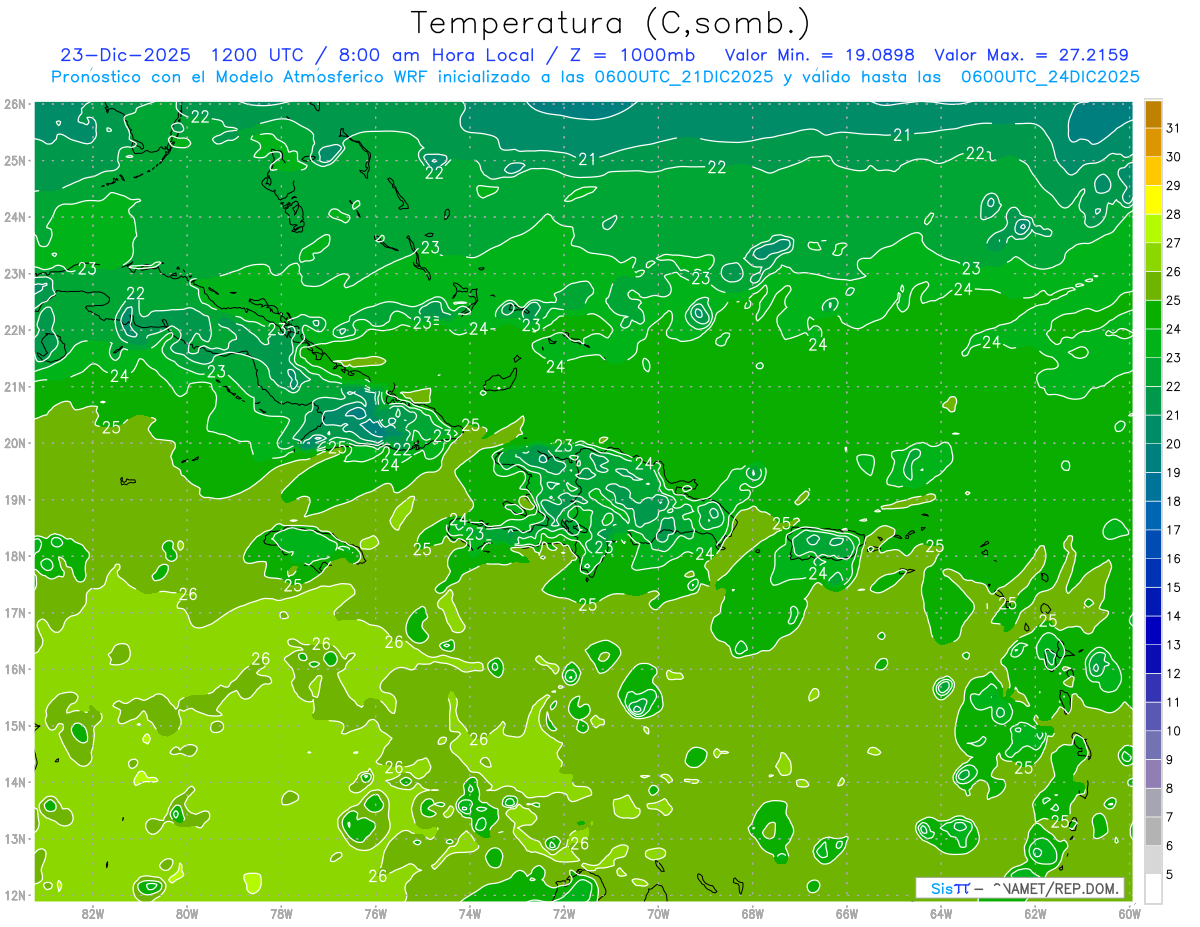Click the 'Valor Max. = 27.2159' readout
Viewport: 1200px width, 927px height.
[x=1031, y=55]
